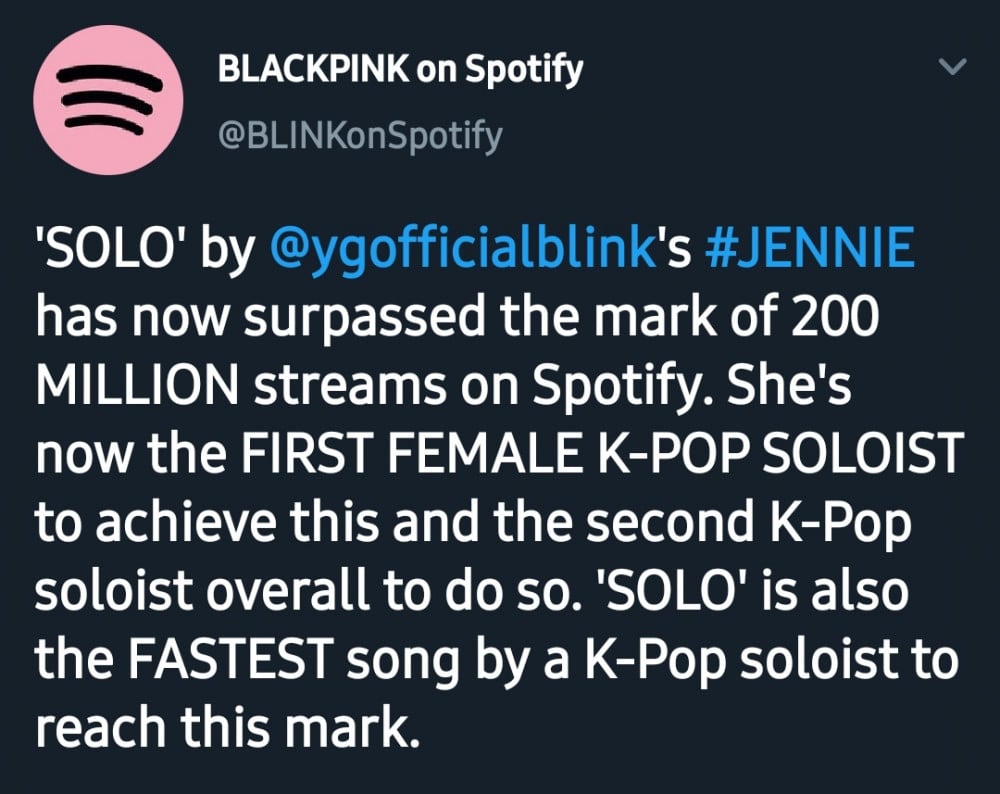Click 'FIRST FEMALE K-POP SOLOIST' text
Image resolution: width=1000 pixels, height=794 pixels.
pos(600,453)
